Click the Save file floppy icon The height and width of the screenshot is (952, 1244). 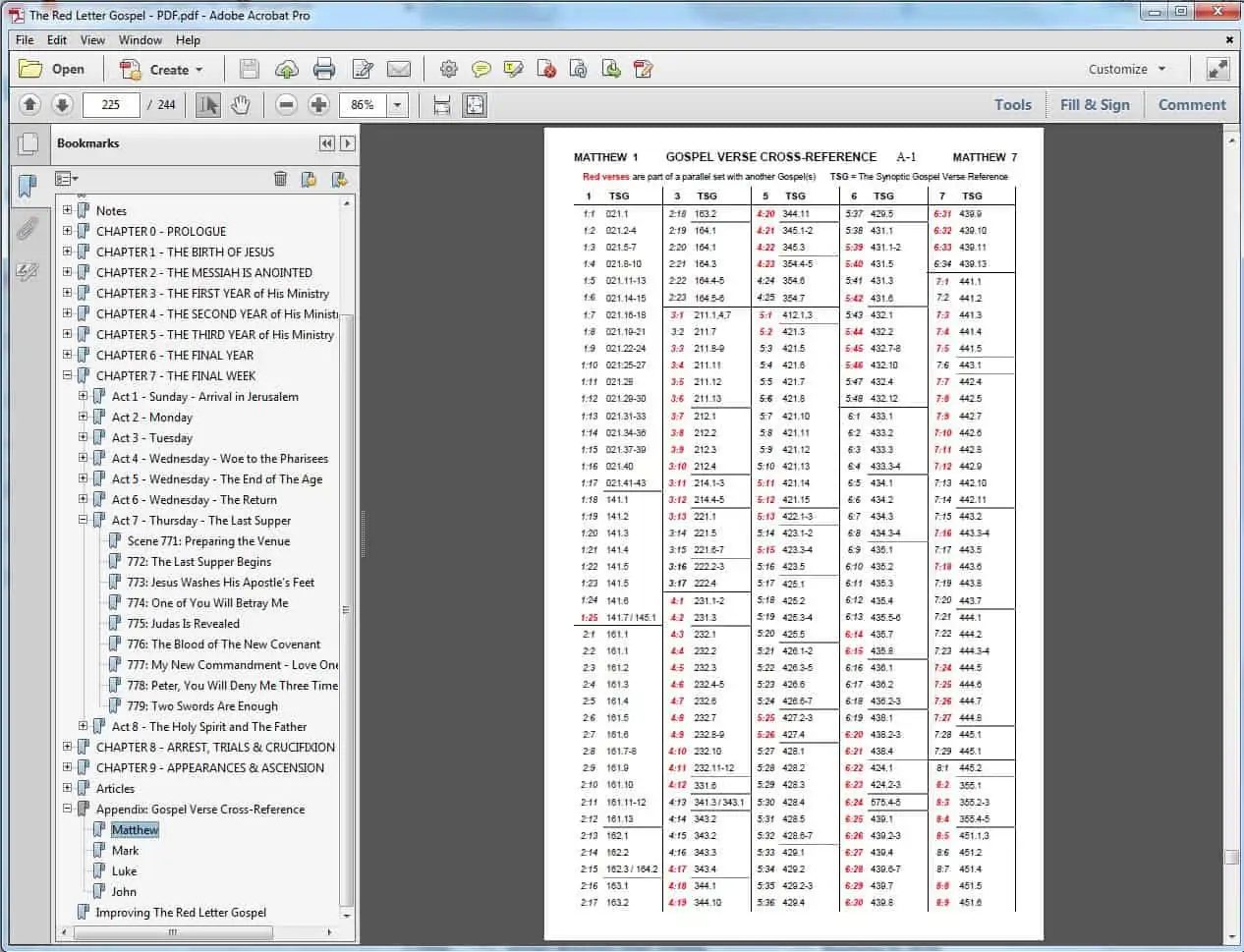(250, 69)
